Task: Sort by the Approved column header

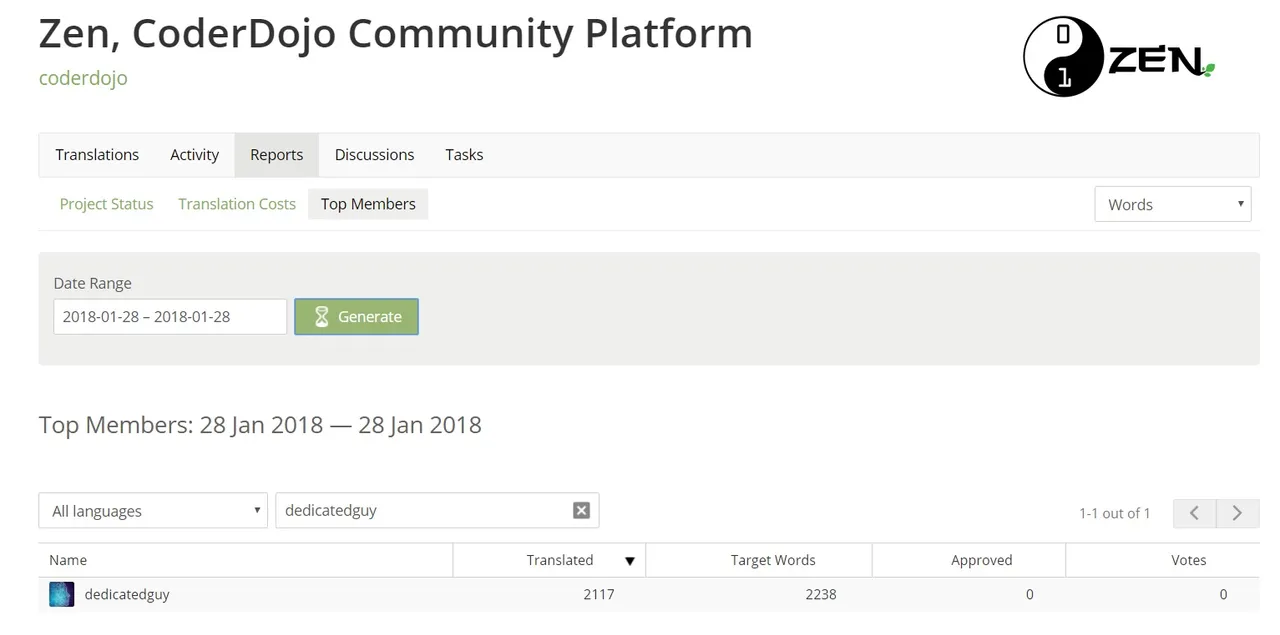Action: pos(969,560)
